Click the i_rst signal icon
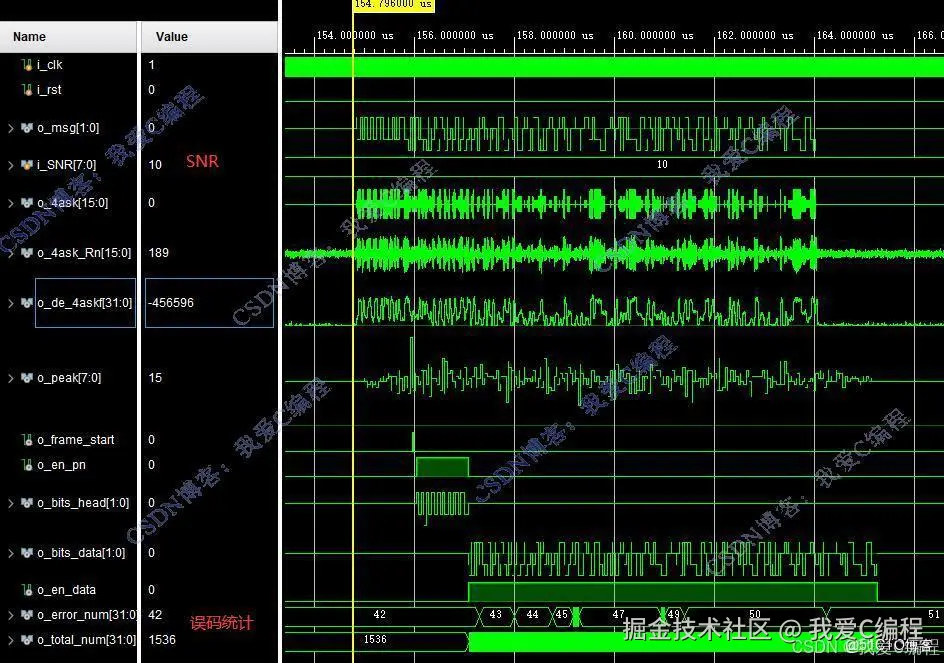Viewport: 944px width, 663px height. click(x=26, y=90)
